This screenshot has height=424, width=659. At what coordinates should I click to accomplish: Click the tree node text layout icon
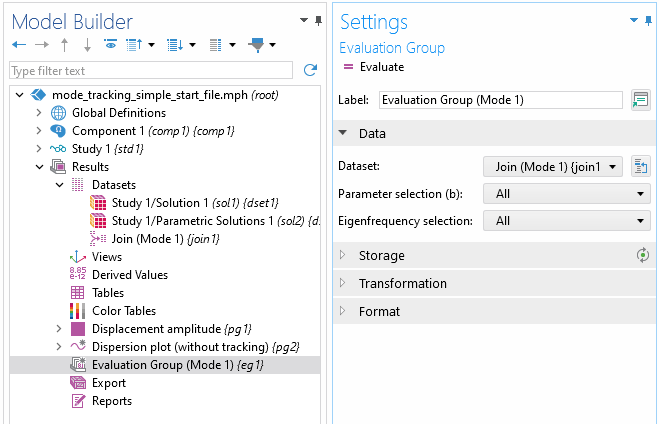216,45
